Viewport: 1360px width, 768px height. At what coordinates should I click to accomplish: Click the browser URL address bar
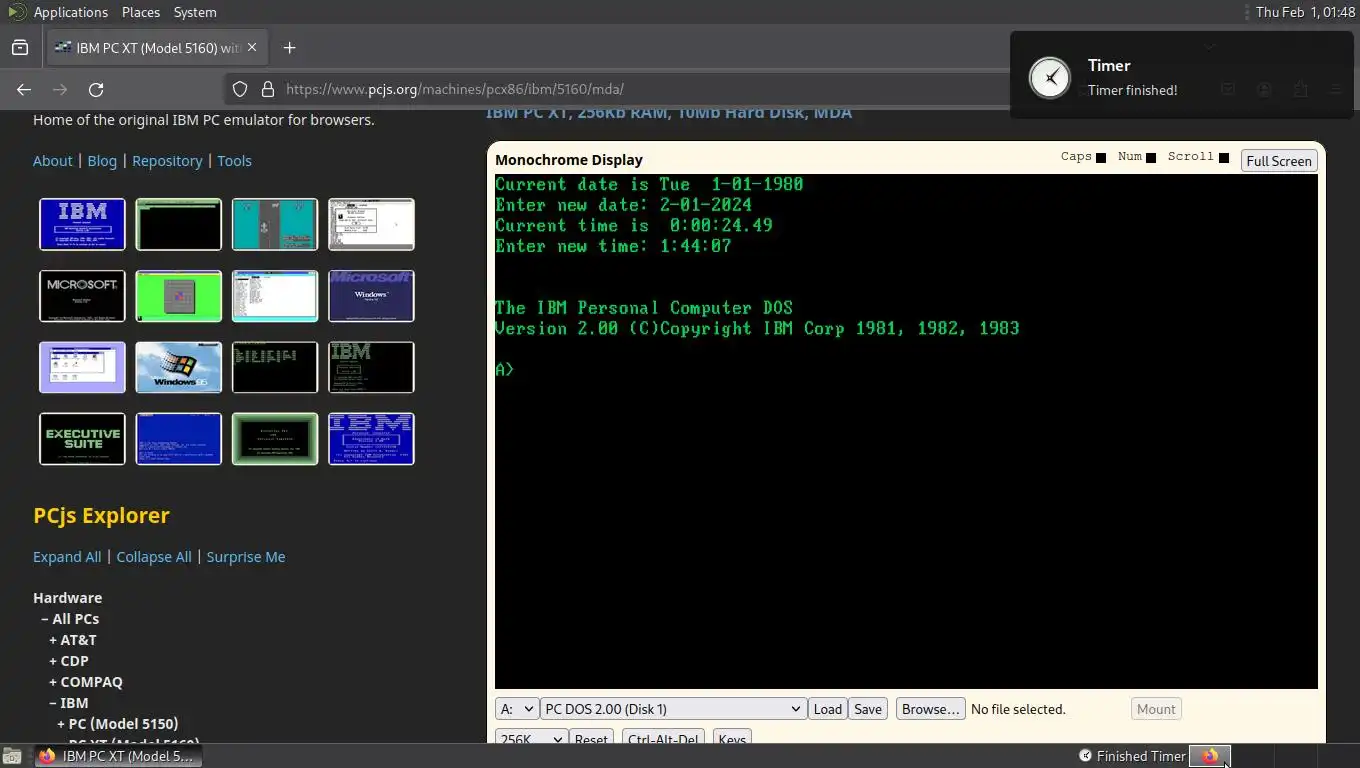point(640,89)
